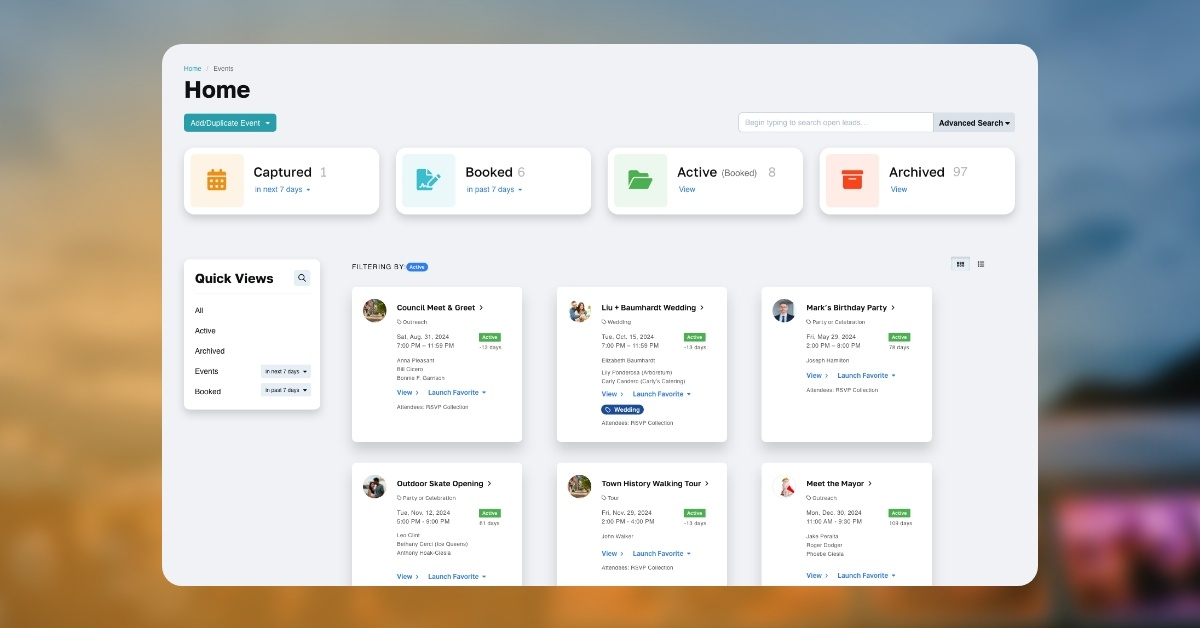Viewport: 1200px width, 628px height.
Task: Click Active status badge on Mark's Birthday Party
Action: [x=899, y=337]
